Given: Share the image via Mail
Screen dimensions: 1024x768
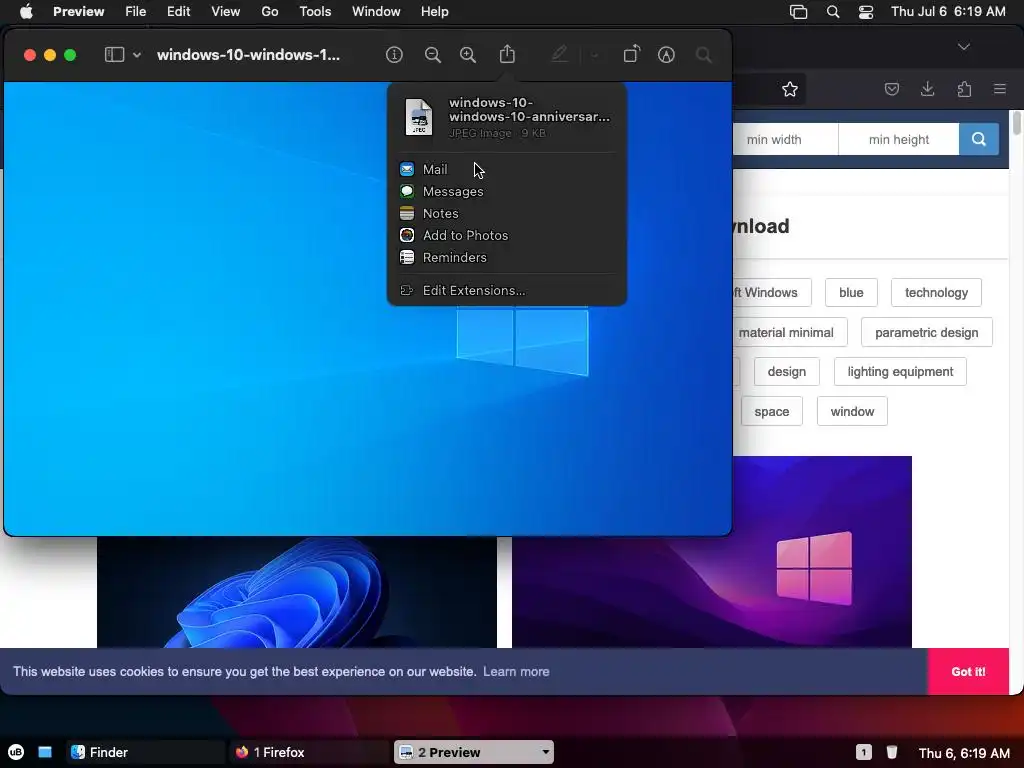Looking at the screenshot, I should pos(507,169).
